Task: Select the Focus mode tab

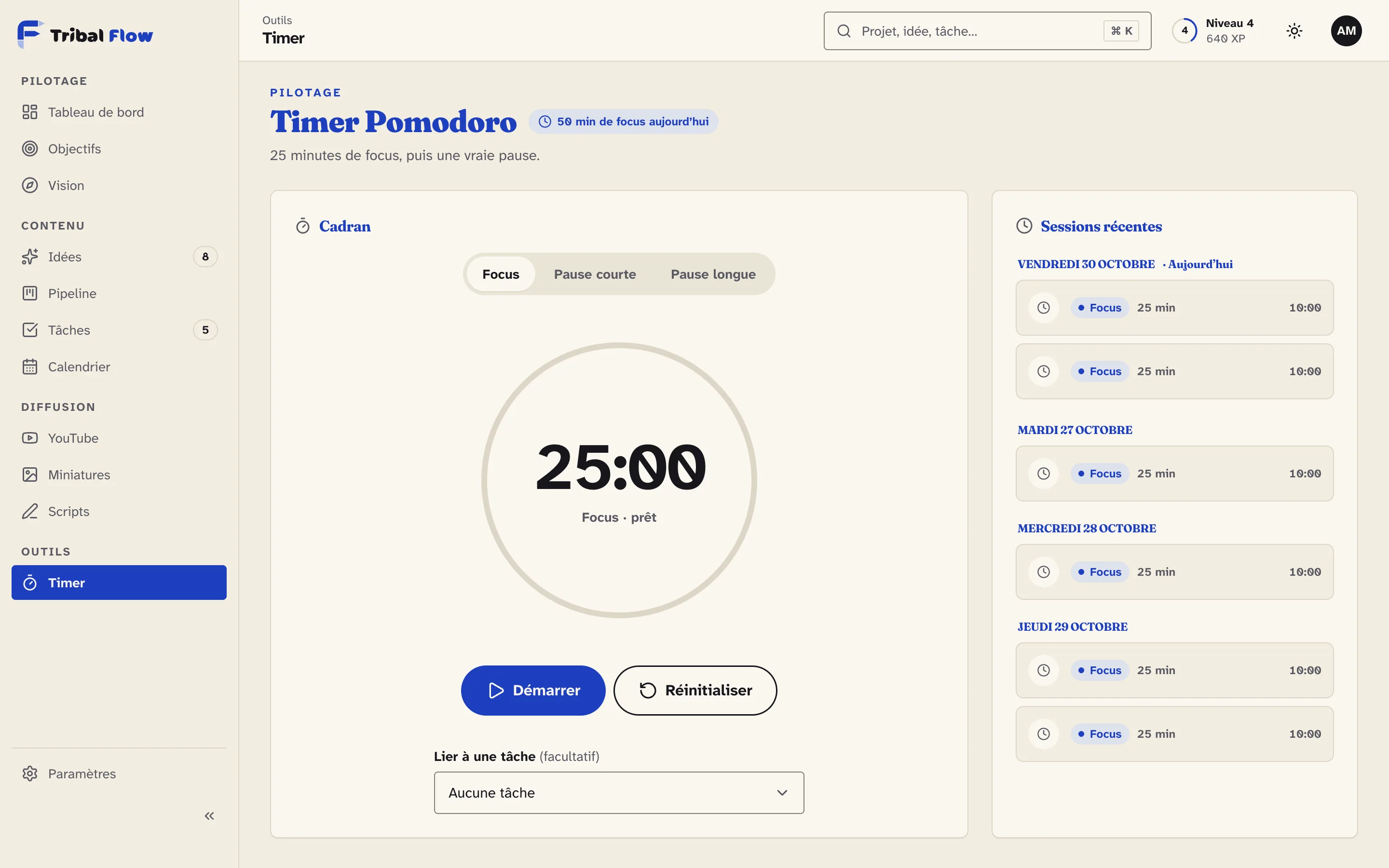Action: (x=501, y=274)
